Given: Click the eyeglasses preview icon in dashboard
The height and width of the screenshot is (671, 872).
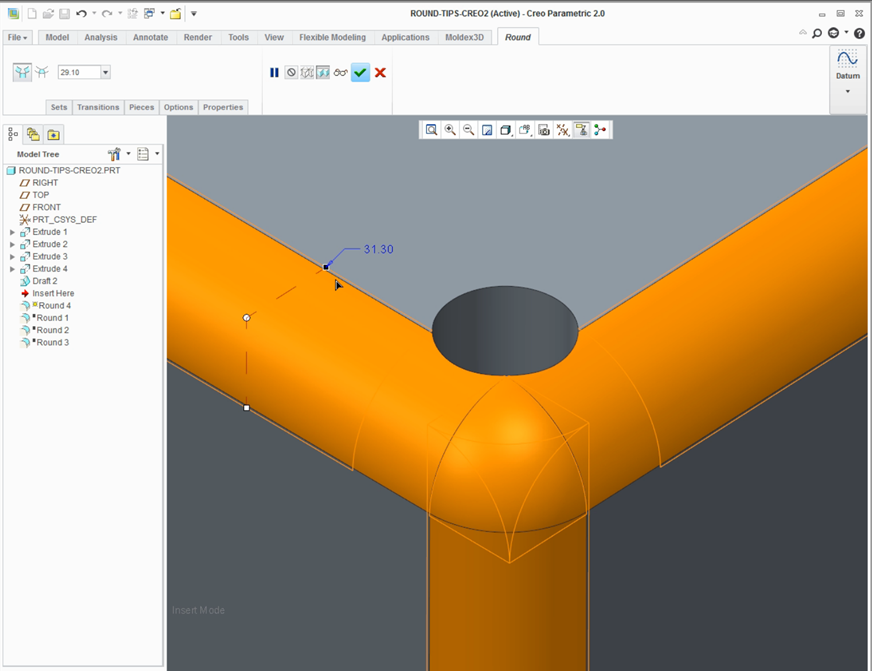Looking at the screenshot, I should [x=341, y=72].
